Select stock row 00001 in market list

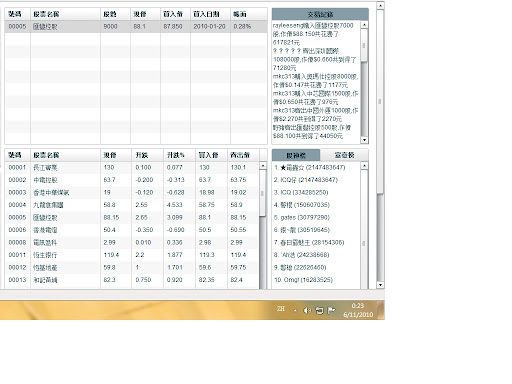[x=132, y=167]
